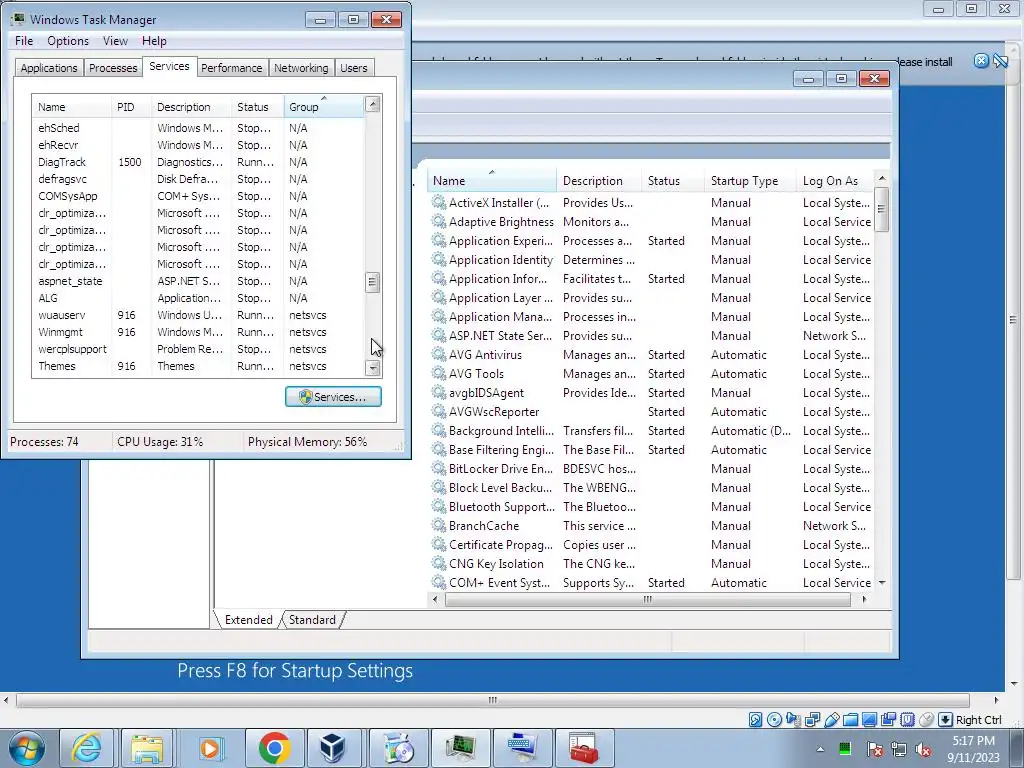Sort Task Manager services by PID column
This screenshot has width=1024, height=768.
coord(131,107)
